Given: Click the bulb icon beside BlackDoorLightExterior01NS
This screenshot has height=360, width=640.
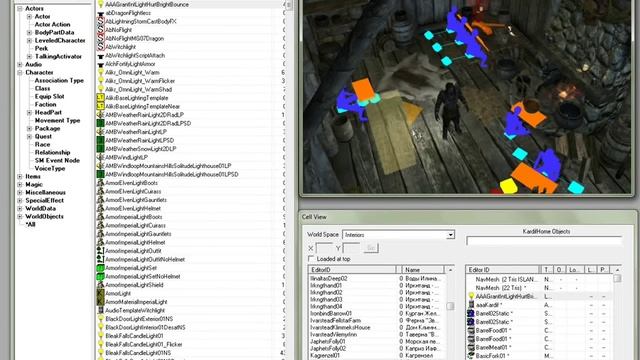Looking at the screenshot, I should (x=100, y=319).
